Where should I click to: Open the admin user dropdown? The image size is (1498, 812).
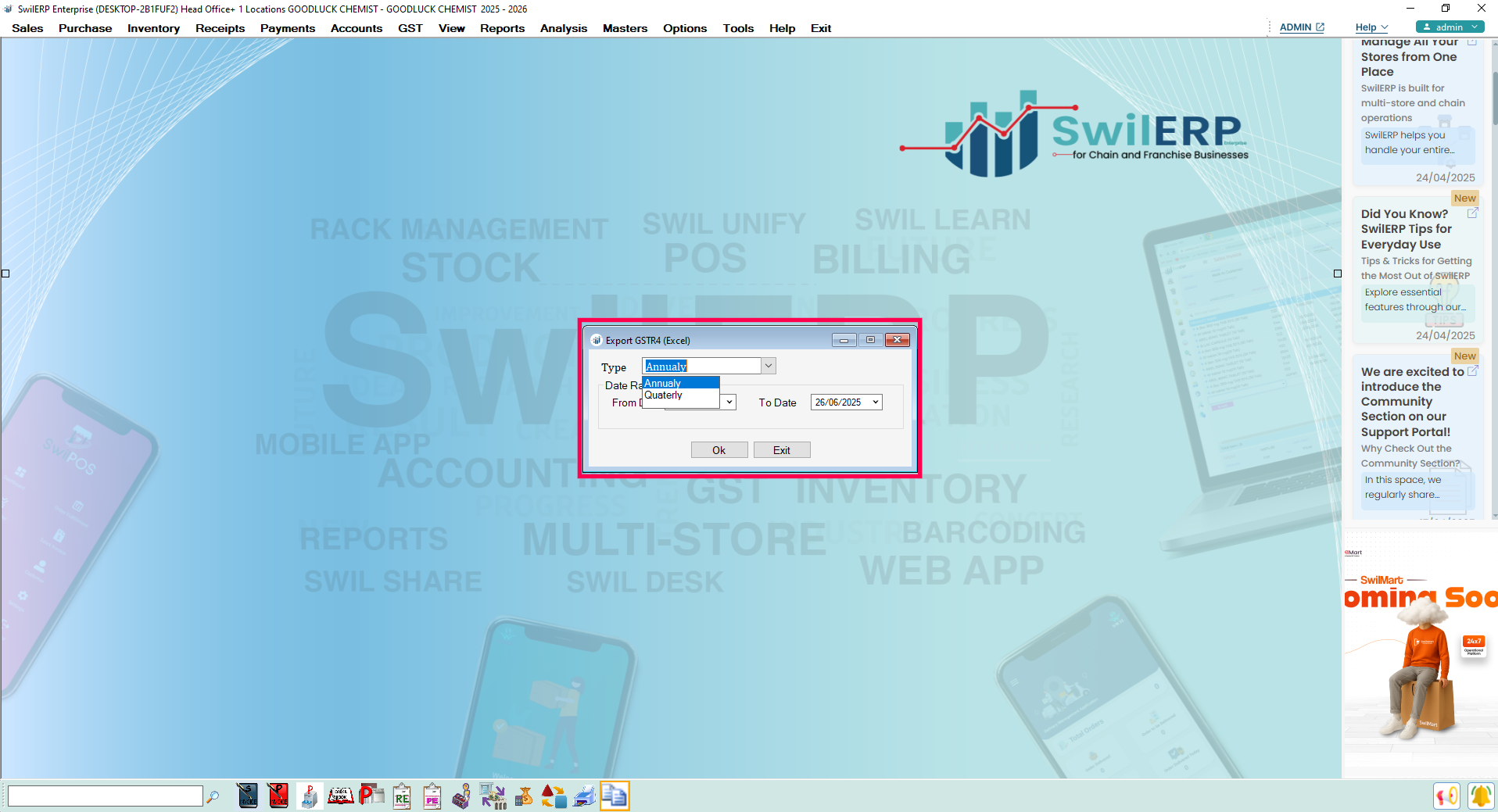coord(1450,27)
